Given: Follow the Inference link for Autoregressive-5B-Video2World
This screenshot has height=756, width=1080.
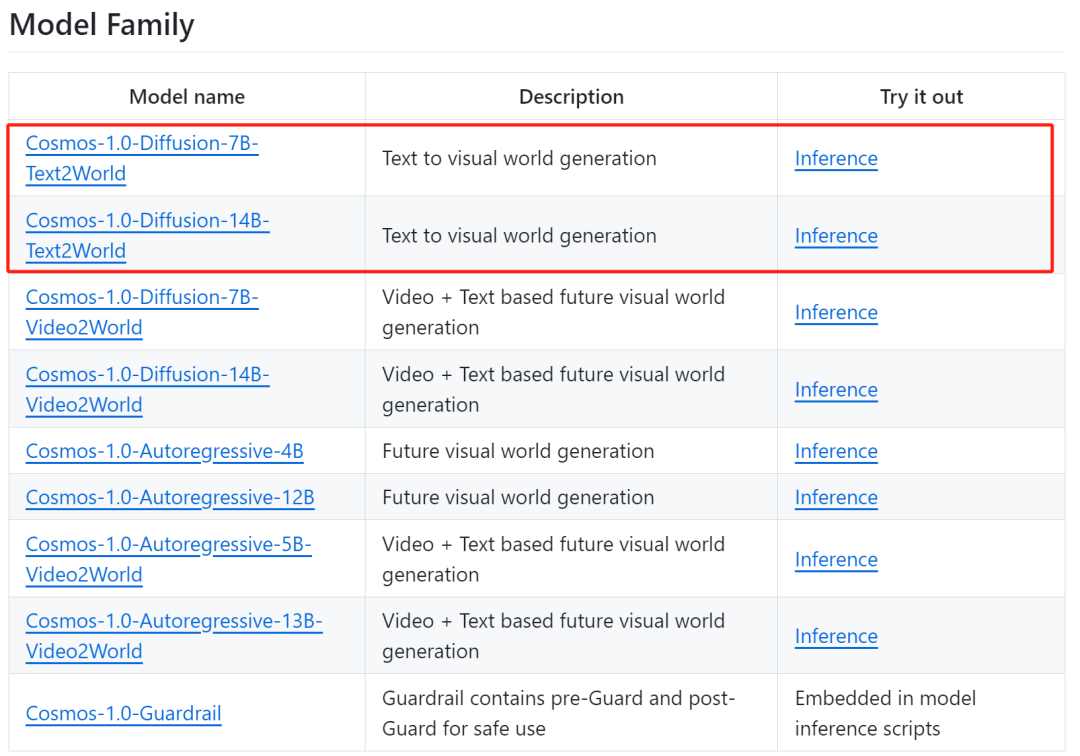Looking at the screenshot, I should [x=836, y=560].
